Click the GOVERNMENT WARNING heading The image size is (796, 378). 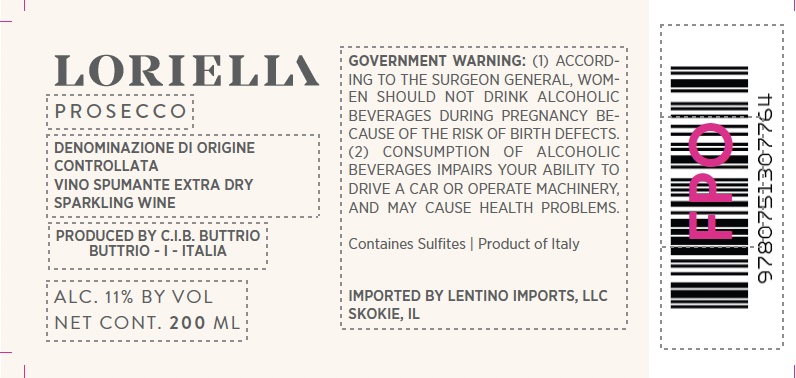click(x=437, y=61)
